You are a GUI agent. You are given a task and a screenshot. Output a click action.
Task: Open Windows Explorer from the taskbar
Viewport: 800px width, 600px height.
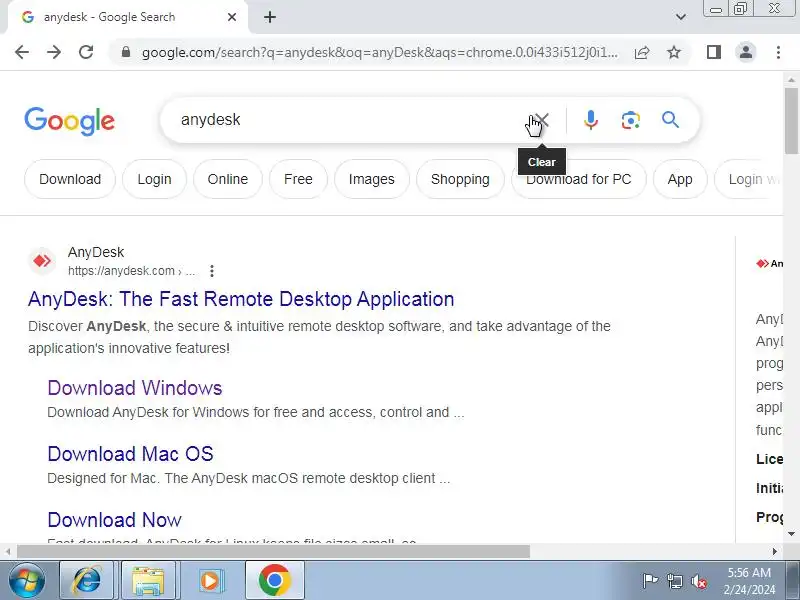click(x=148, y=581)
